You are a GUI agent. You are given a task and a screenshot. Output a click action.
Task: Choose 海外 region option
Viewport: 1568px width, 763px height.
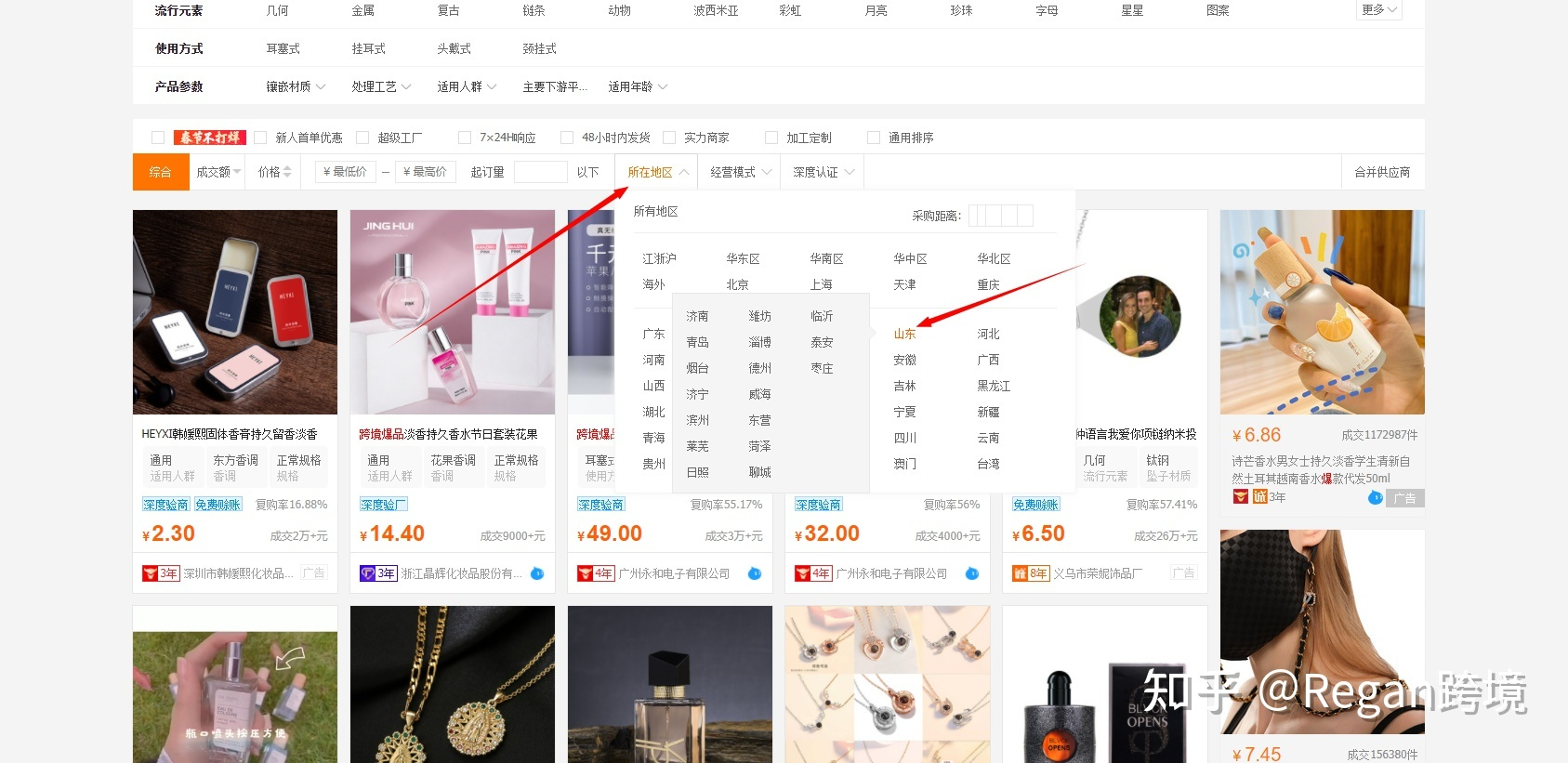653,284
